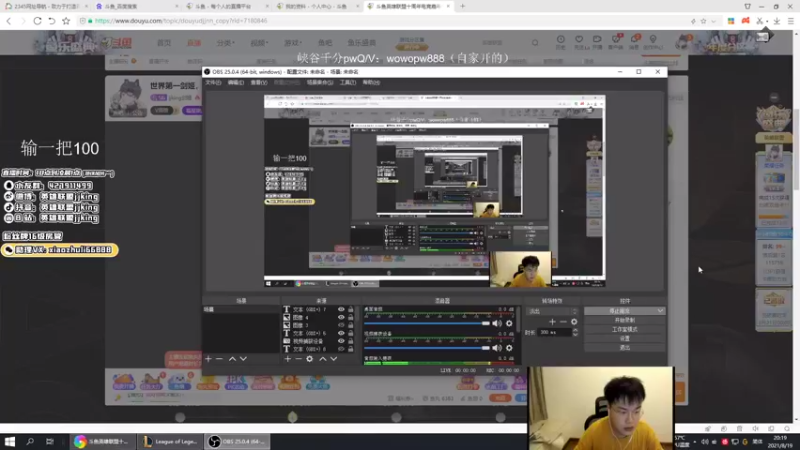Go to Douyu 首页 home link
Image resolution: width=800 pixels, height=450 pixels.
pos(164,43)
